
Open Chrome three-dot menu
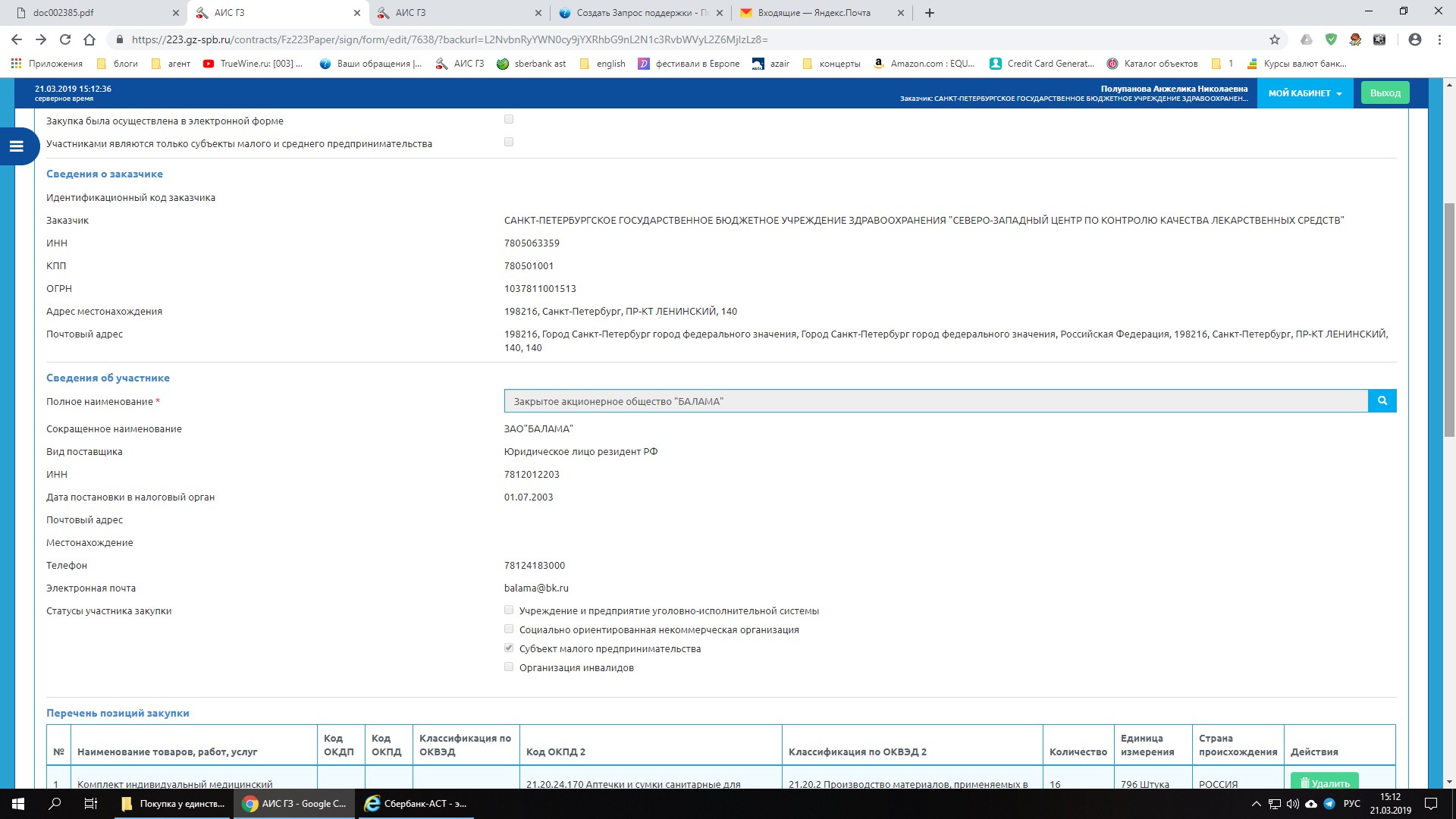point(1439,39)
